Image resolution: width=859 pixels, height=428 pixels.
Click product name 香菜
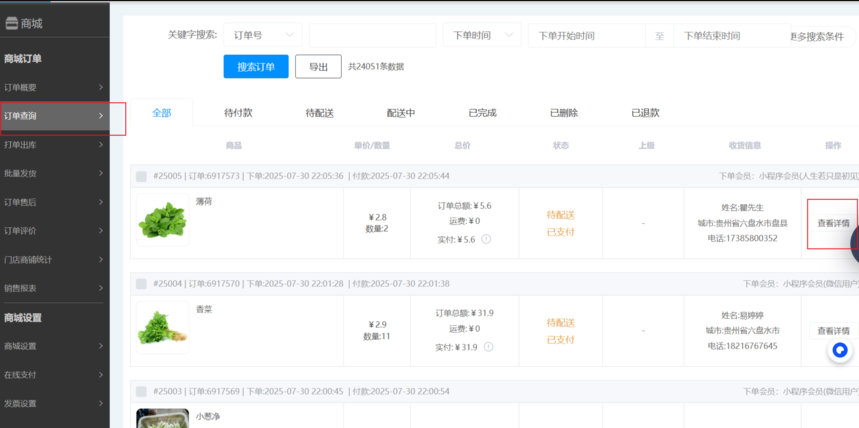pyautogui.click(x=204, y=309)
